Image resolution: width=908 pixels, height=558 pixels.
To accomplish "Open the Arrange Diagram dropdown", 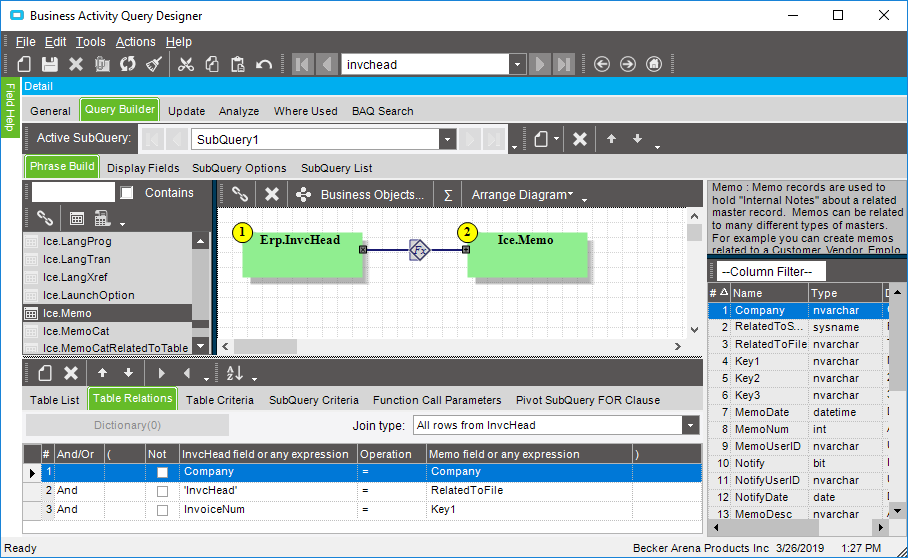I will [522, 195].
